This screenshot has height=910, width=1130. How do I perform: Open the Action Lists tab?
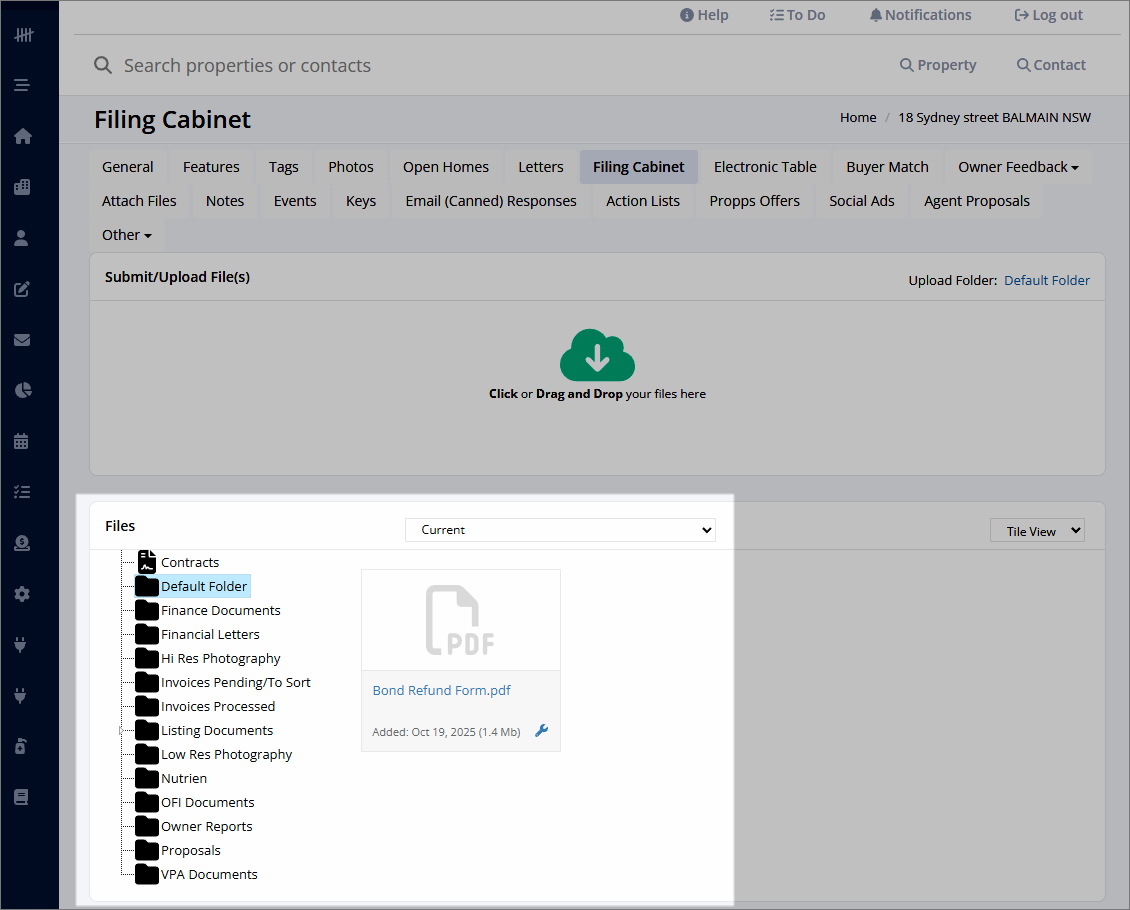[x=643, y=201]
